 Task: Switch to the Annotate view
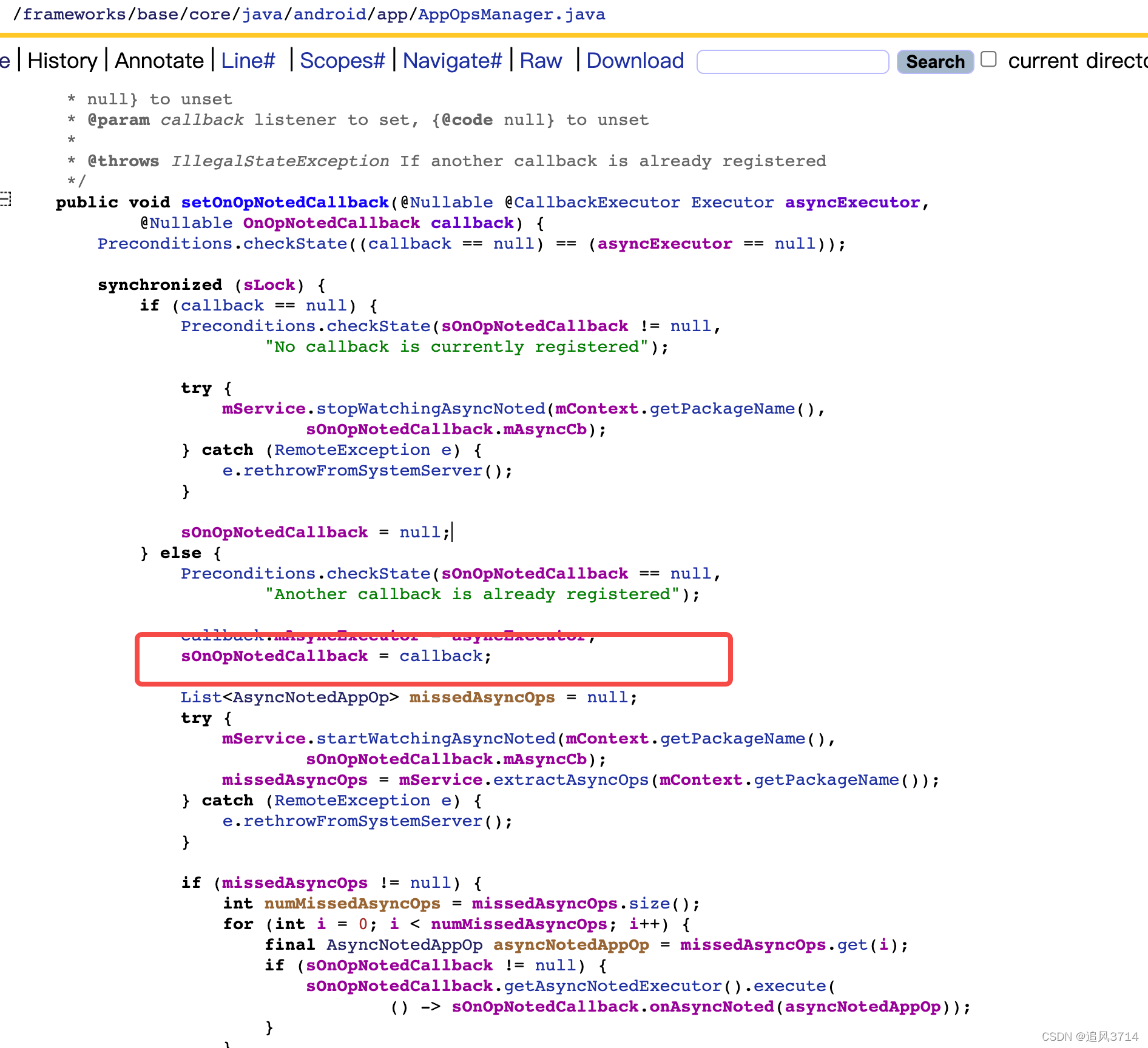tap(159, 60)
